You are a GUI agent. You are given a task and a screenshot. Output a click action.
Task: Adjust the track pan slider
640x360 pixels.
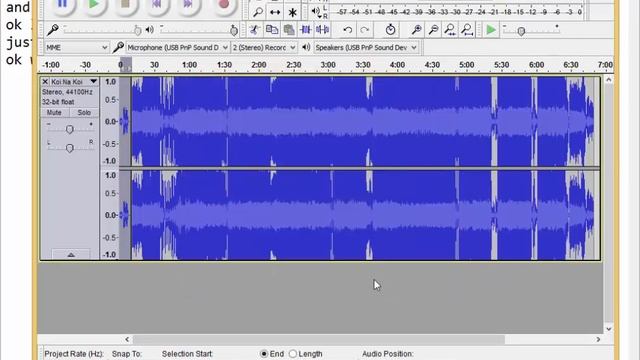tap(69, 147)
